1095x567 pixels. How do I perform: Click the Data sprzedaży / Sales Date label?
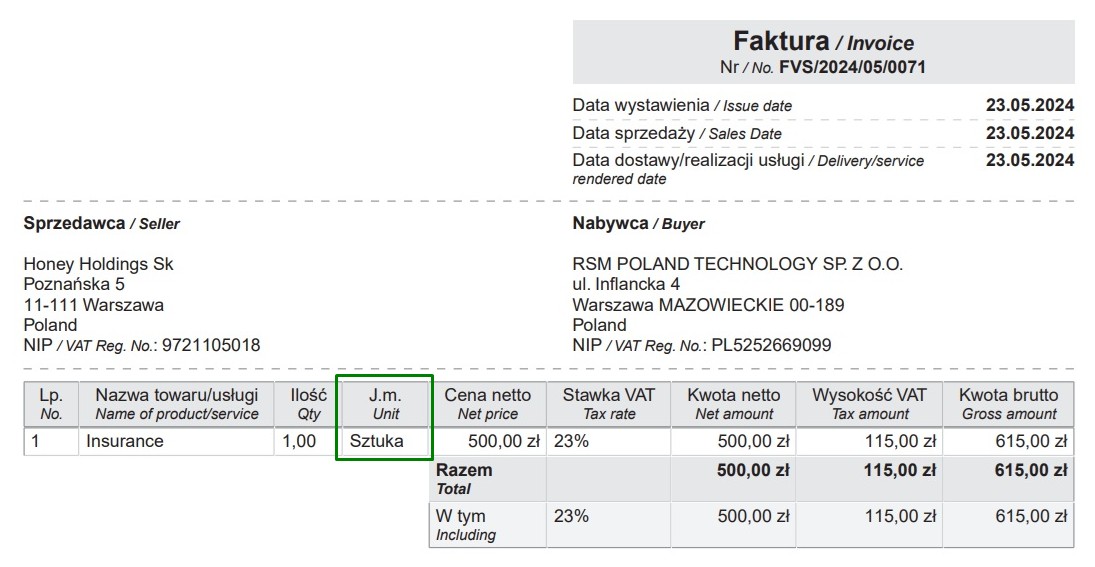(x=677, y=133)
